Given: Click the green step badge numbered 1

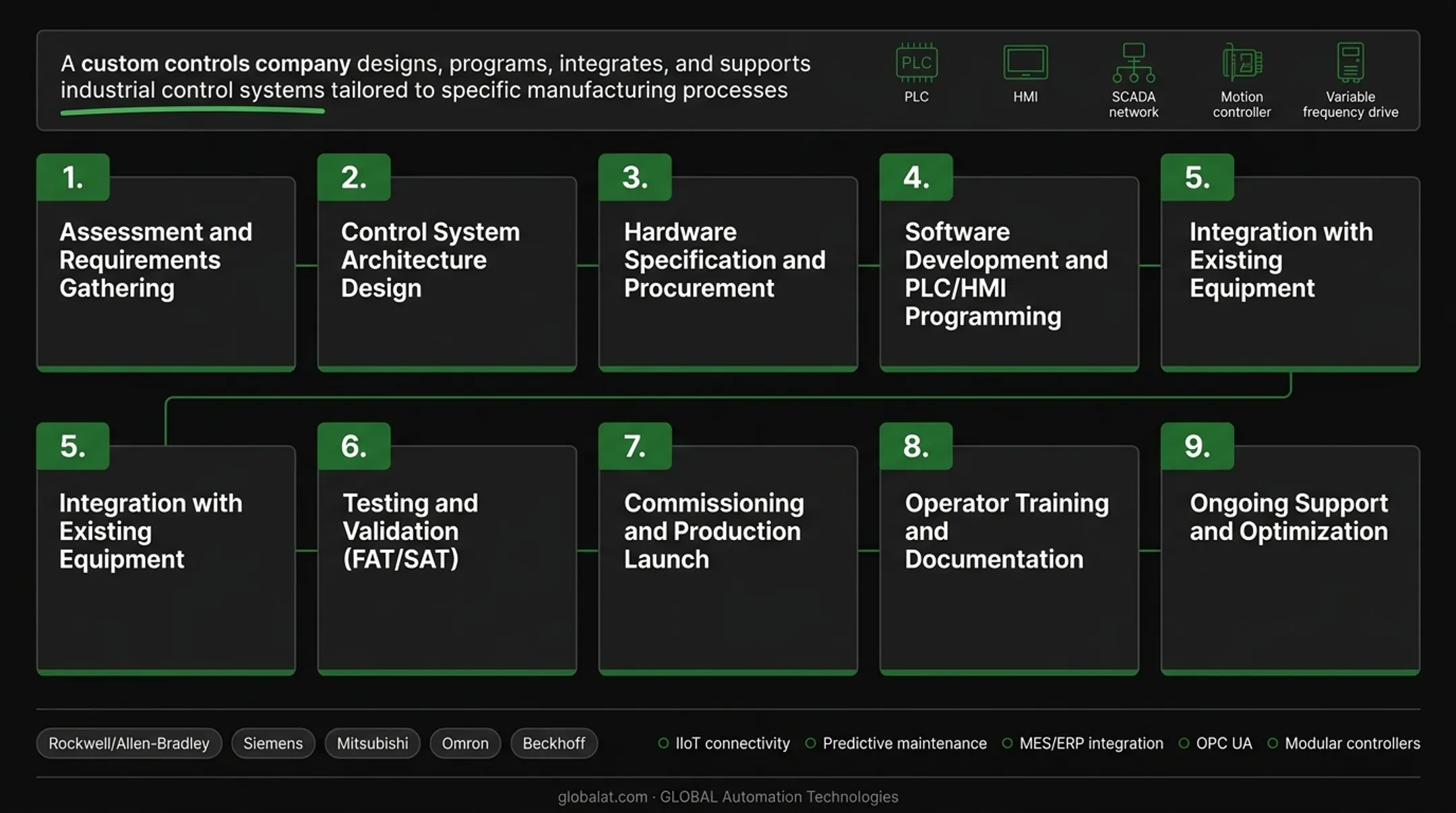Looking at the screenshot, I should tap(73, 177).
